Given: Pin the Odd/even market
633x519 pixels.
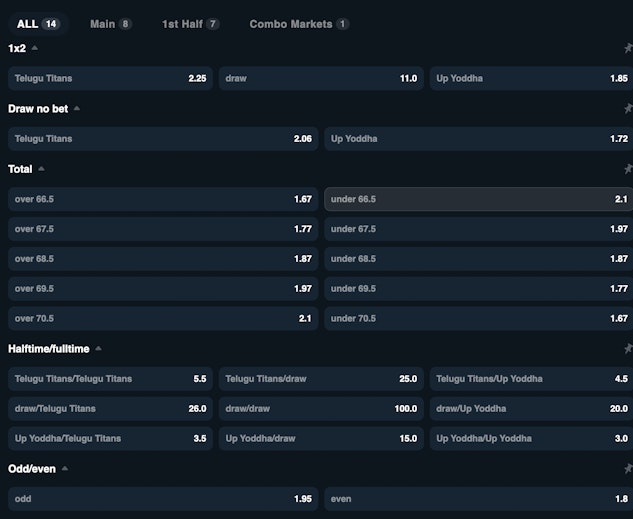Looking at the screenshot, I should click(x=627, y=468).
